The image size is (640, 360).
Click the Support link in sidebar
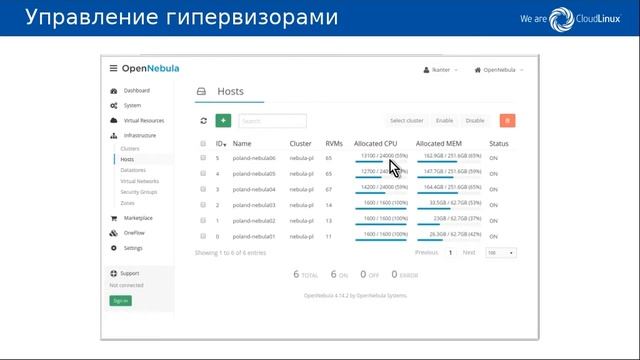[130, 273]
